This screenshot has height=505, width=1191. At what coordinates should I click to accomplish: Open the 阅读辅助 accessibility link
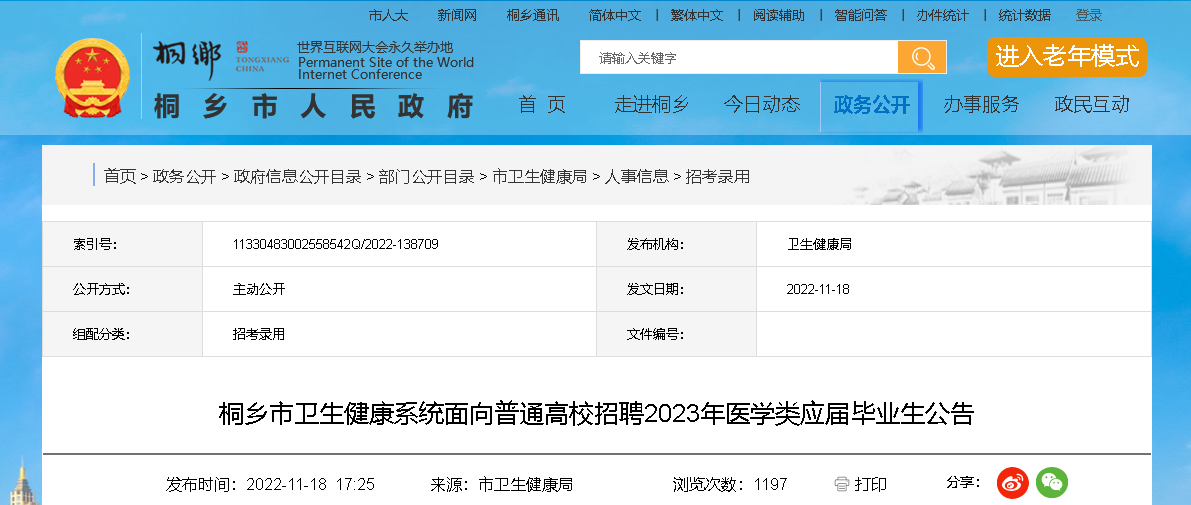tap(778, 15)
